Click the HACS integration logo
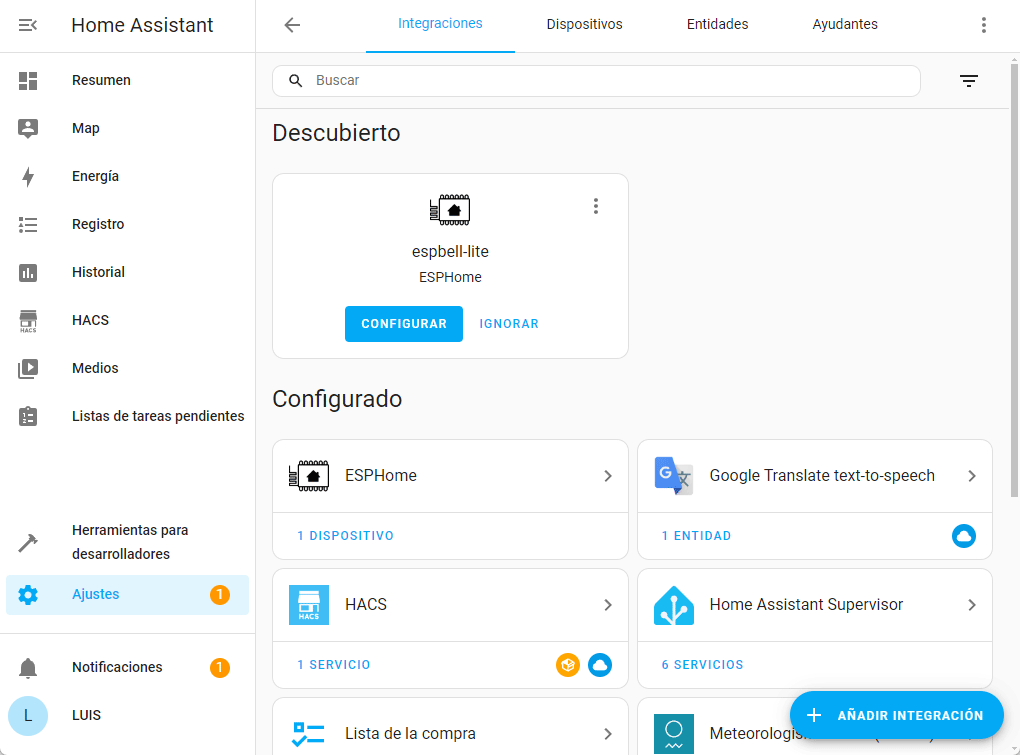 coord(309,605)
